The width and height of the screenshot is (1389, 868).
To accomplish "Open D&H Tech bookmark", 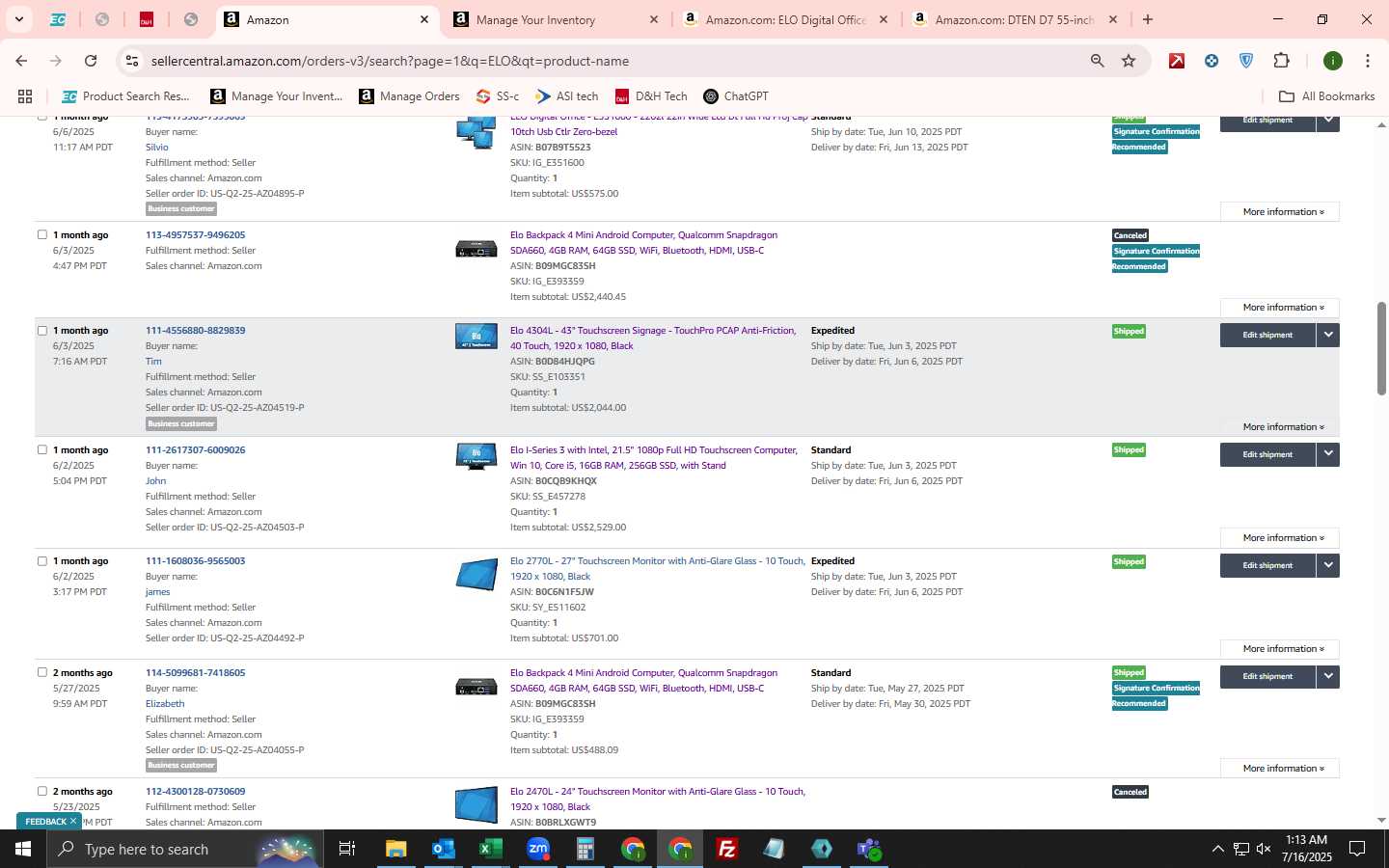I will (x=651, y=96).
